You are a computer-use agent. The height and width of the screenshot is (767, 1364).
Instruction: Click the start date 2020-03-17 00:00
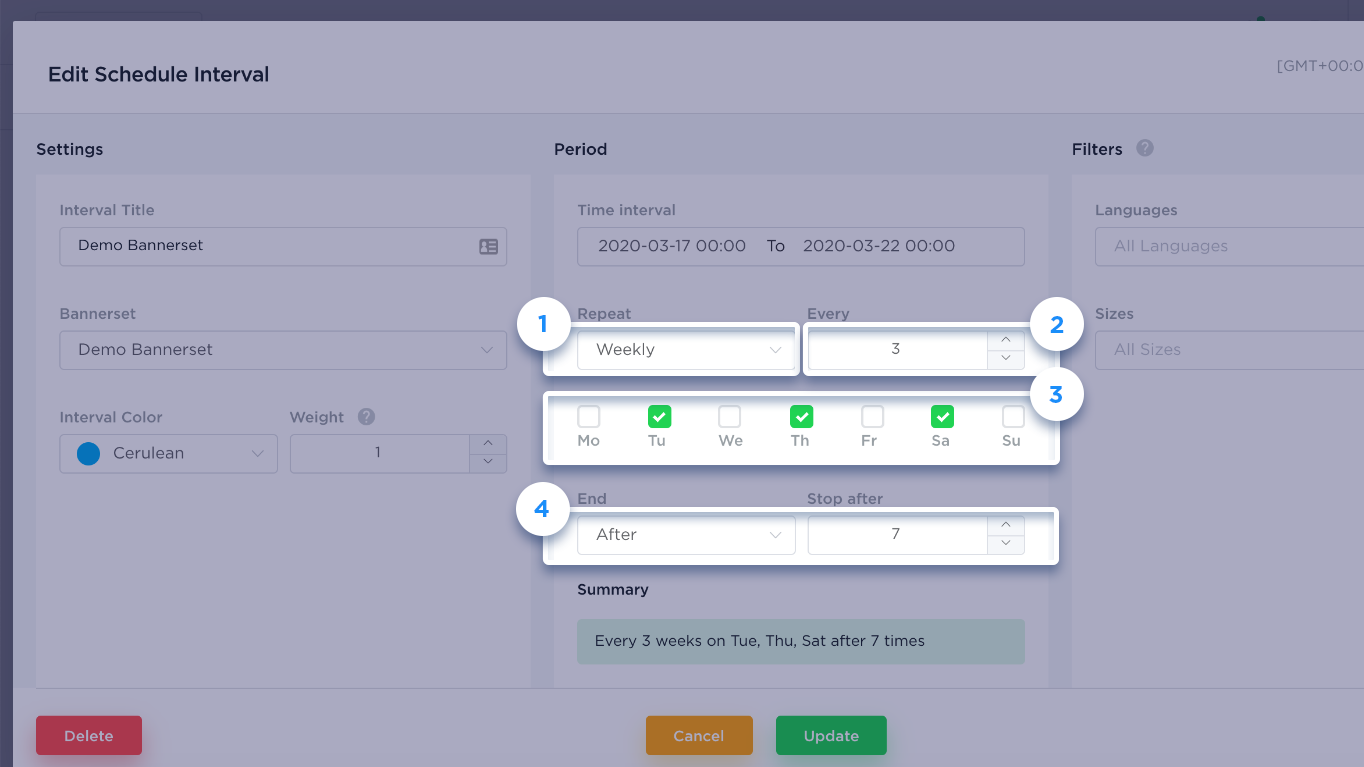[x=672, y=246]
